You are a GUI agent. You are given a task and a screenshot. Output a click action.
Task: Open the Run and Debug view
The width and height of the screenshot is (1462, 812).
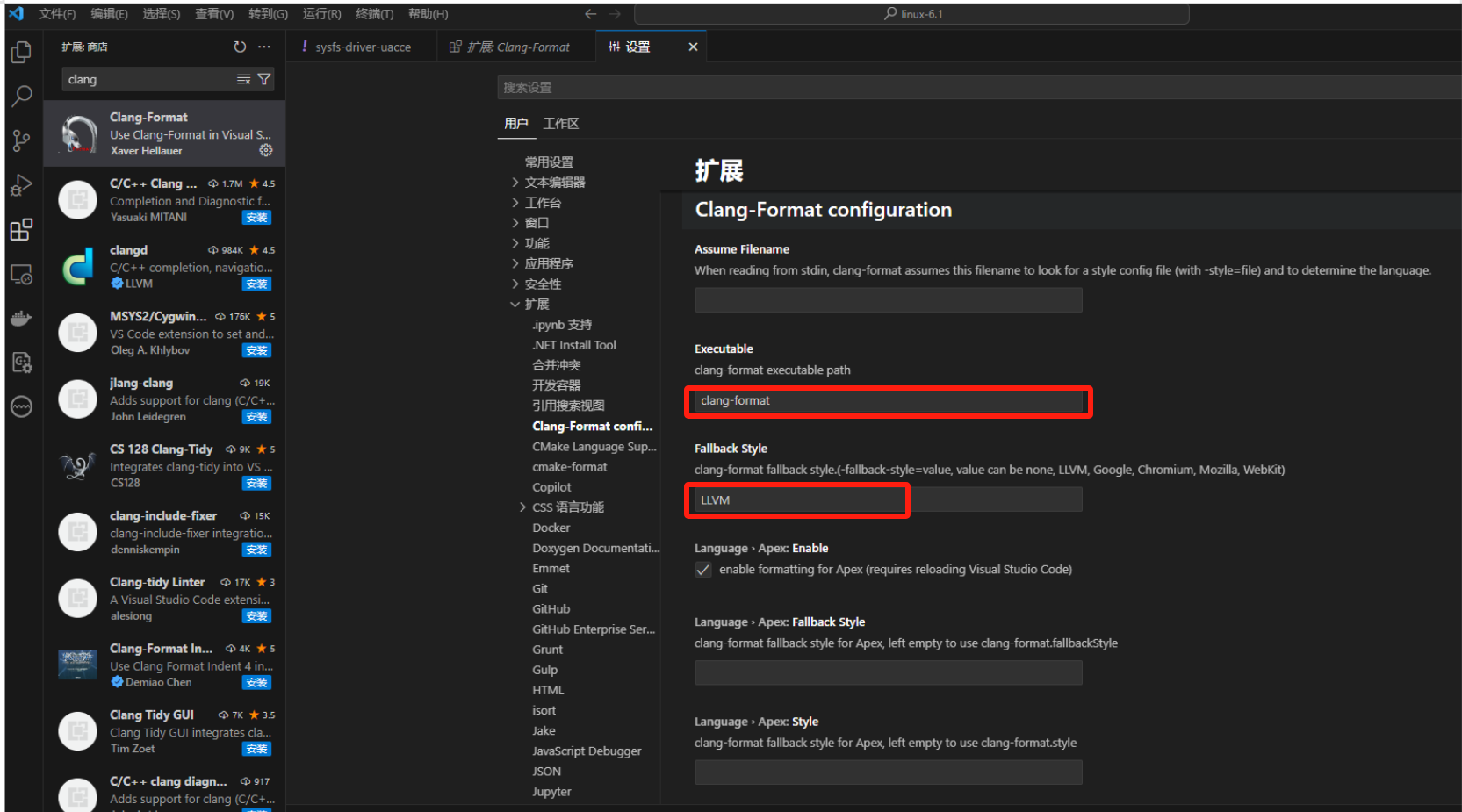pyautogui.click(x=21, y=185)
